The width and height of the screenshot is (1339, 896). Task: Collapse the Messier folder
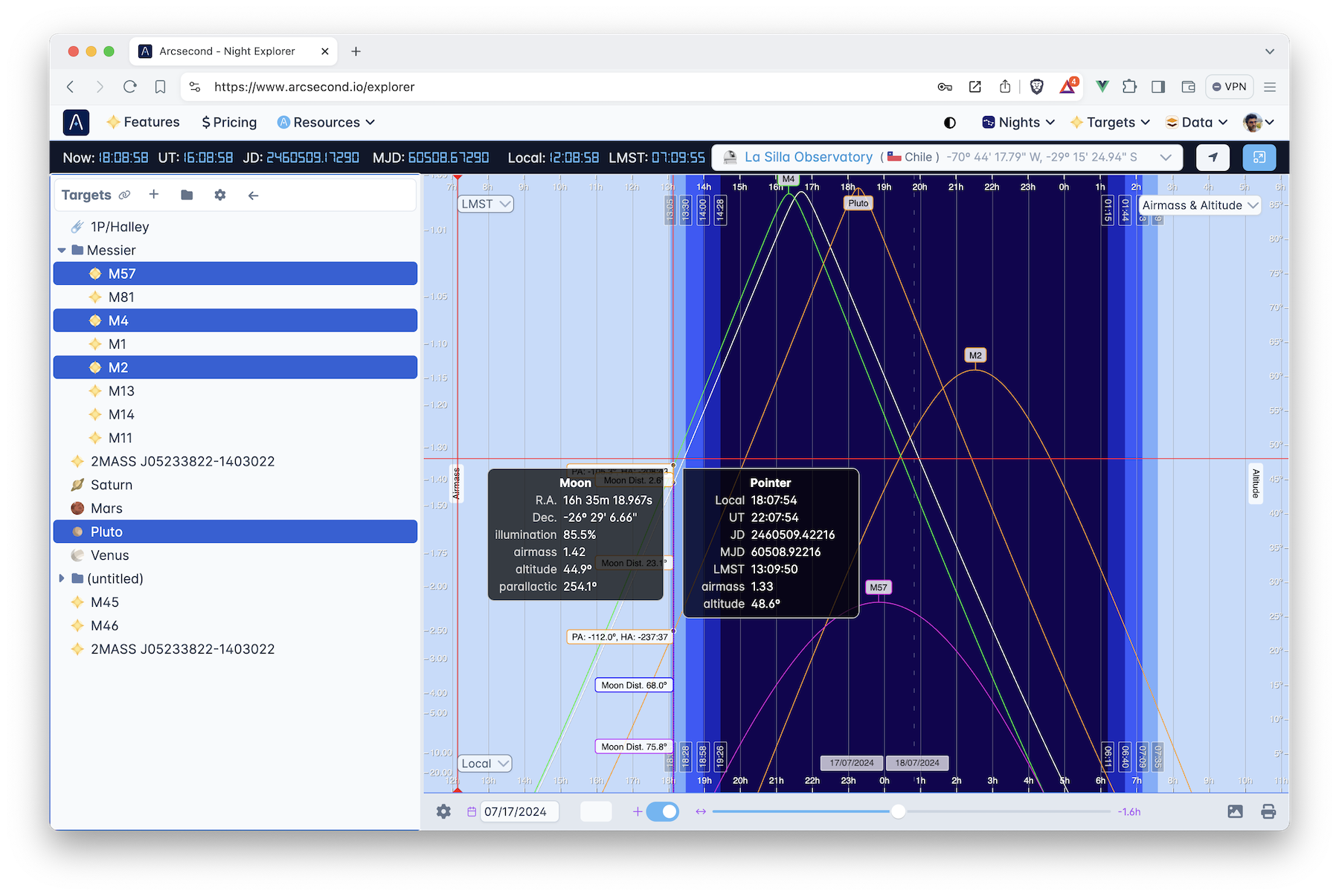[x=62, y=251]
